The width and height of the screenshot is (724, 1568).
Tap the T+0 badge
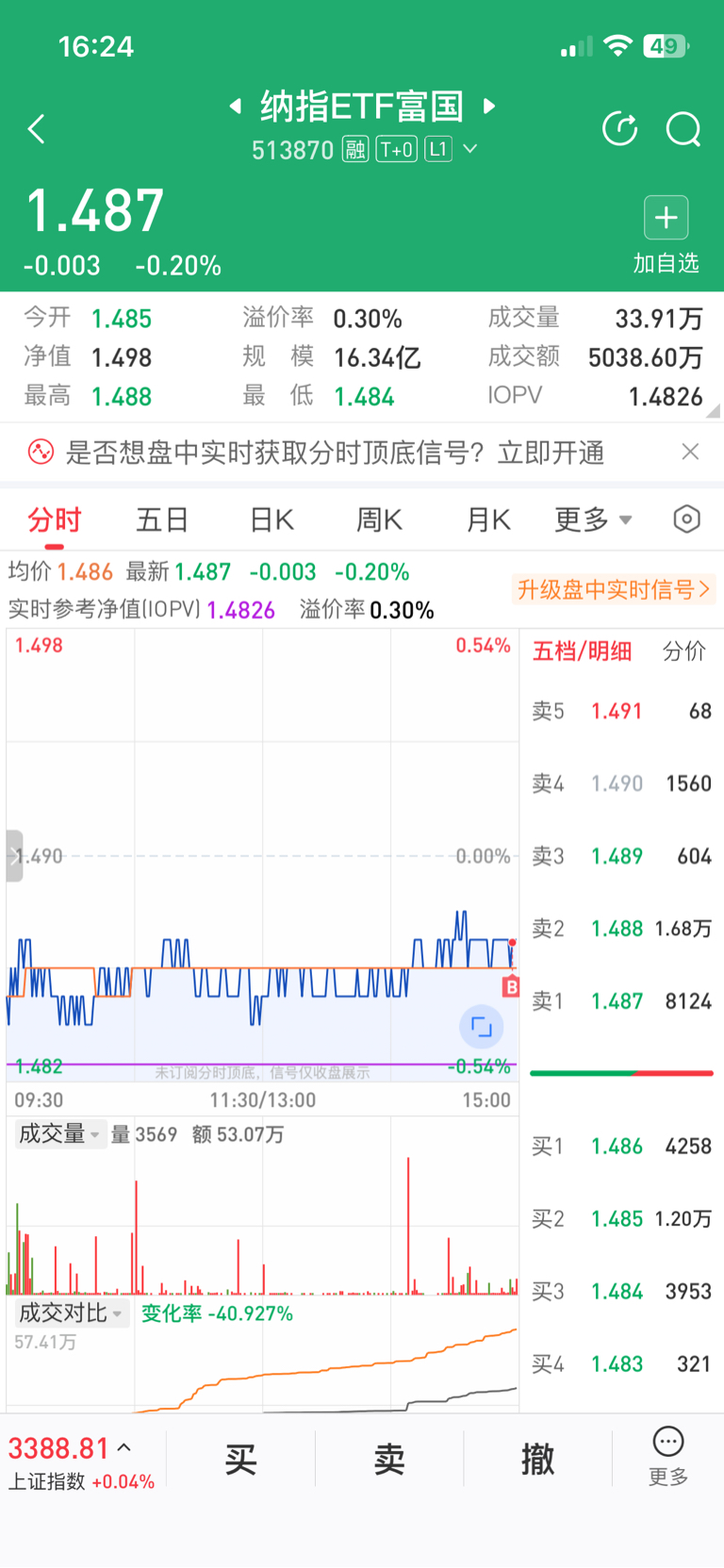tap(396, 149)
